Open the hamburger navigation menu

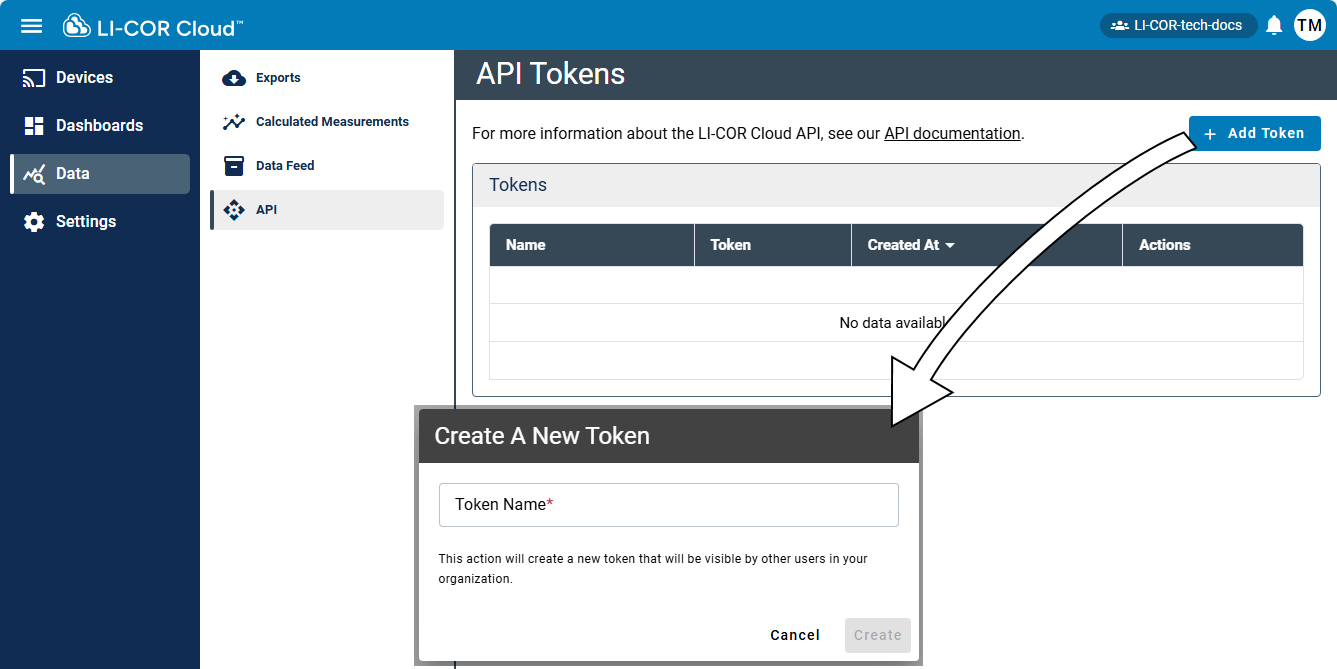pos(31,25)
